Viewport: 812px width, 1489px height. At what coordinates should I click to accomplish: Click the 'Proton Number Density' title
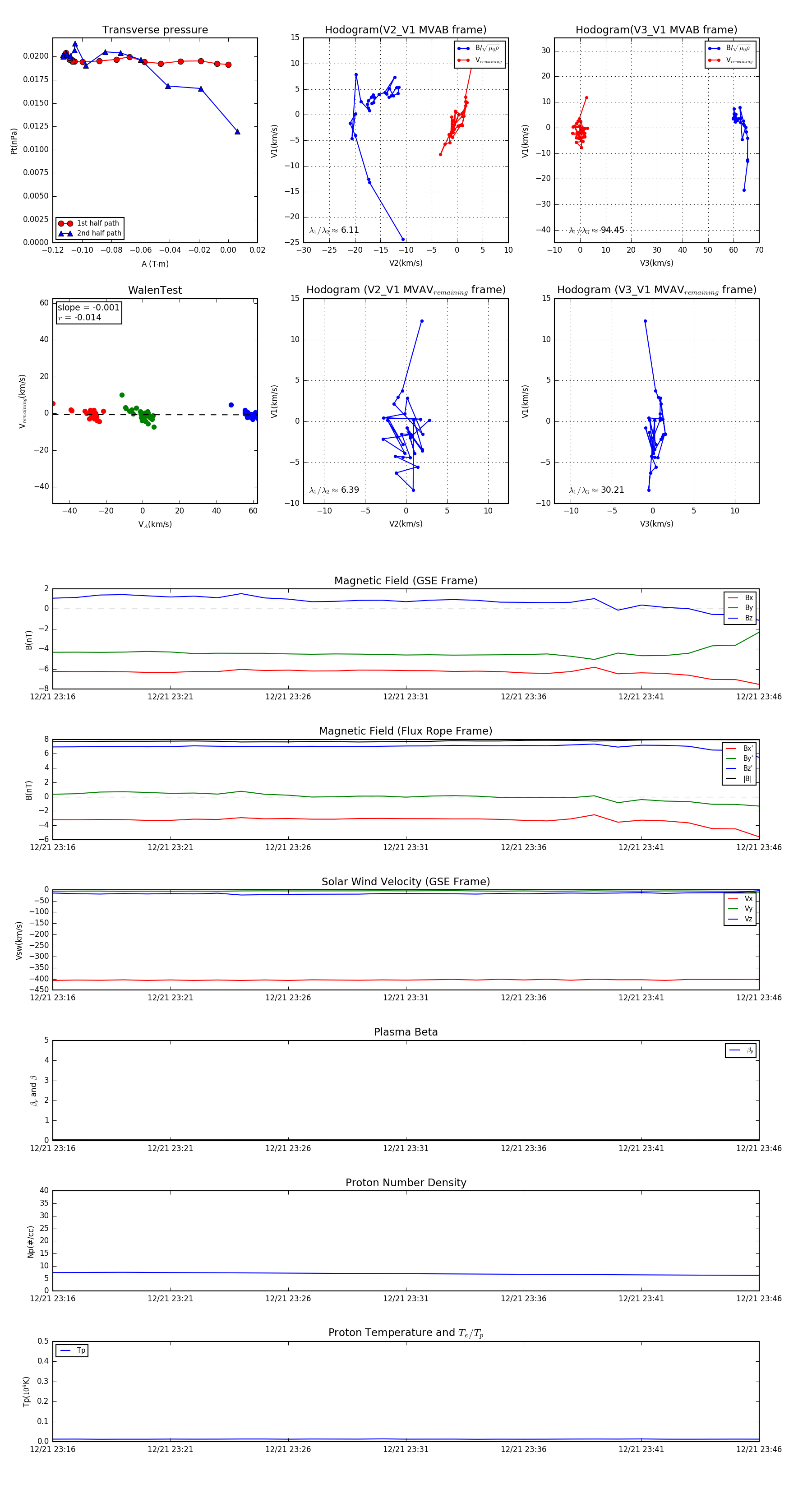click(406, 1183)
